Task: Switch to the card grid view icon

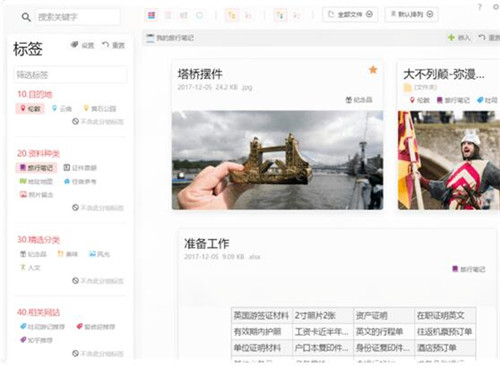Action: click(152, 15)
